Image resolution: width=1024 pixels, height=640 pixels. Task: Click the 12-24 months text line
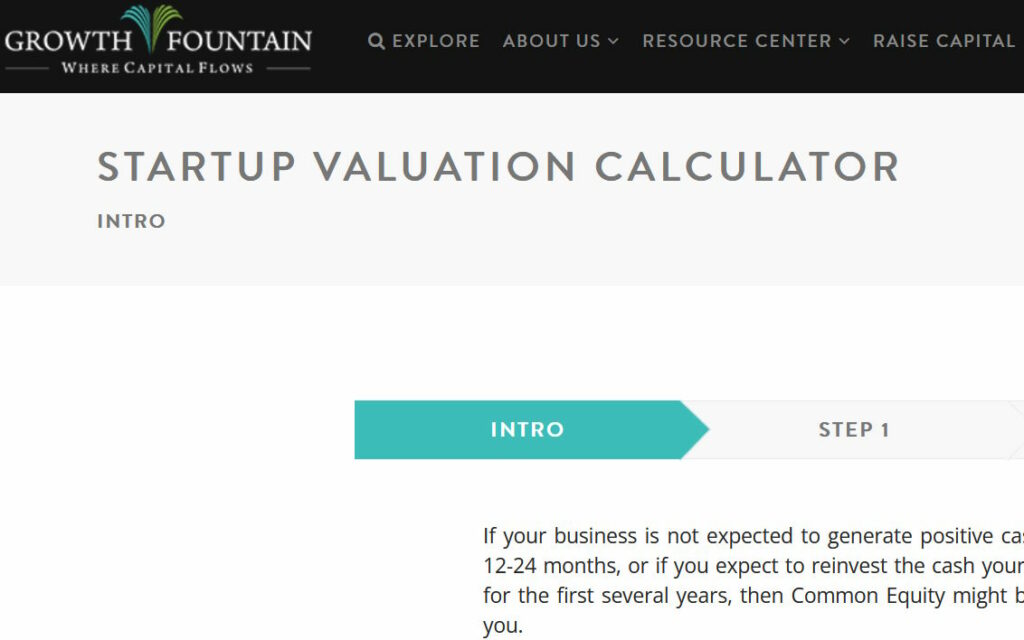tap(752, 566)
